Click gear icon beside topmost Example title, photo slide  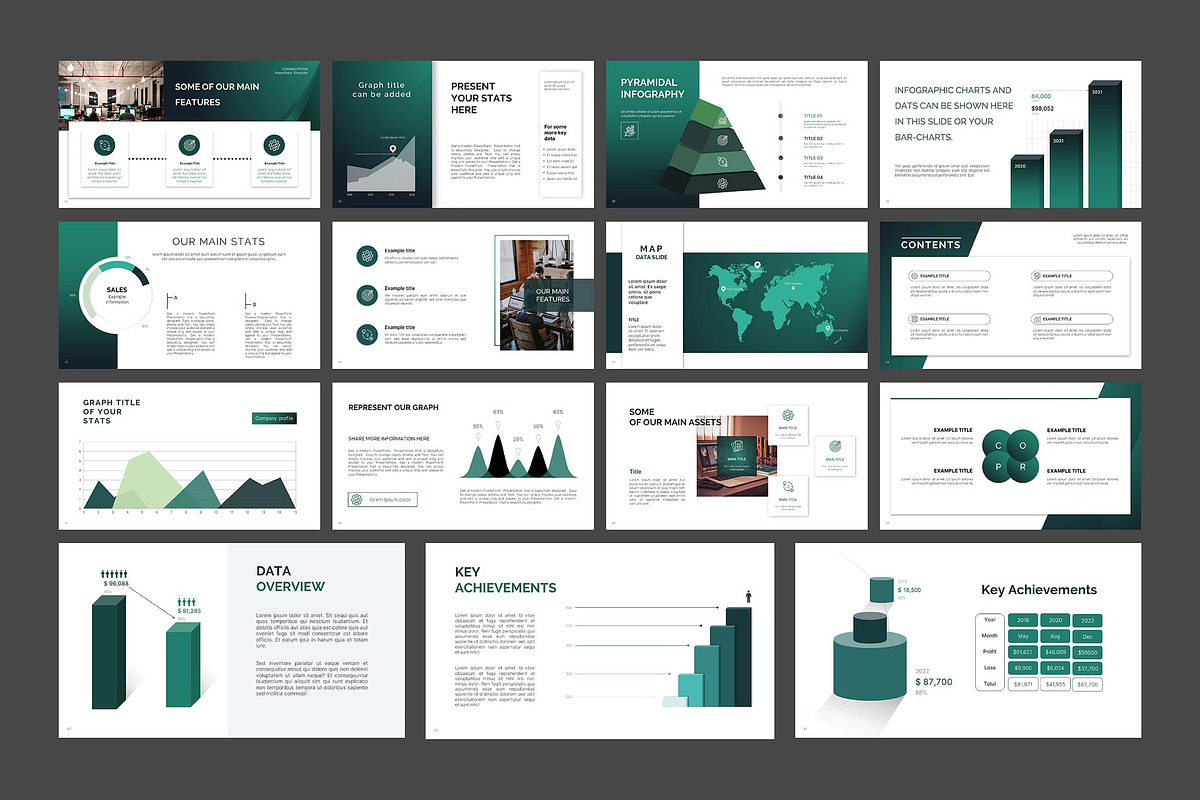(367, 255)
